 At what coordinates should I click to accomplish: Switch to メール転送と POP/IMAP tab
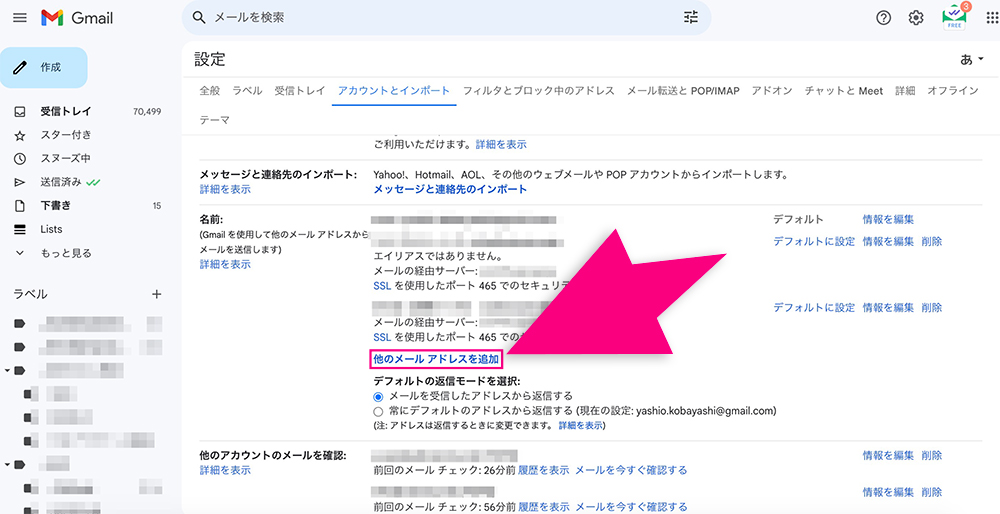point(684,91)
